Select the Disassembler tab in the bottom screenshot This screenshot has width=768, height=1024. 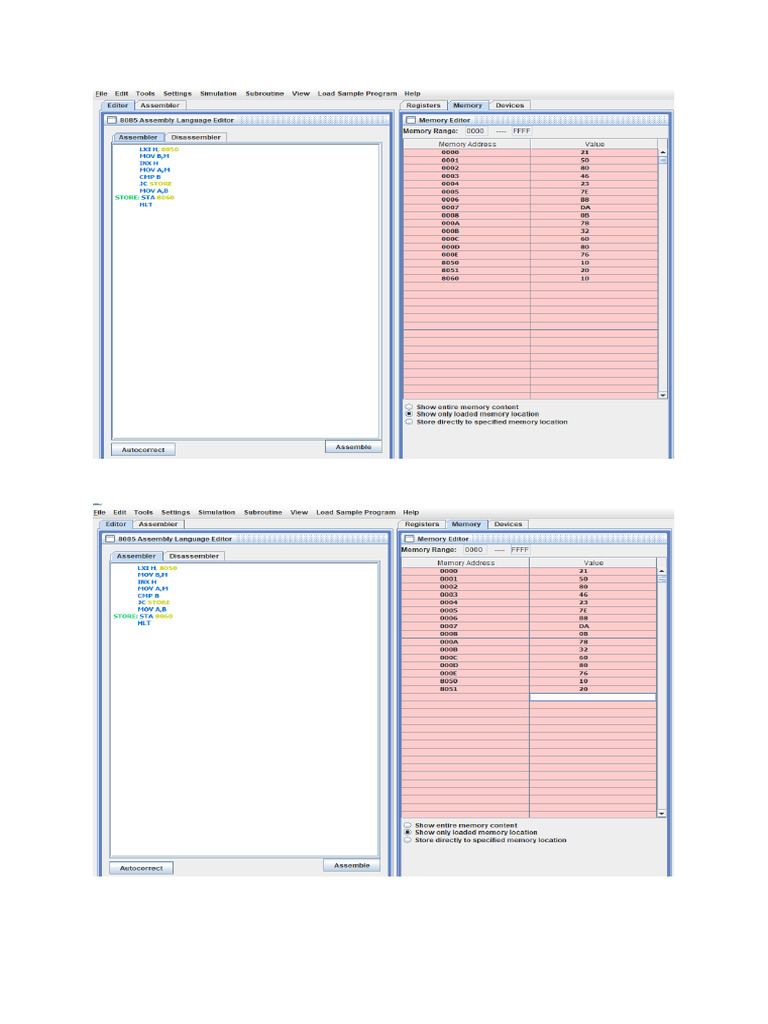point(194,556)
